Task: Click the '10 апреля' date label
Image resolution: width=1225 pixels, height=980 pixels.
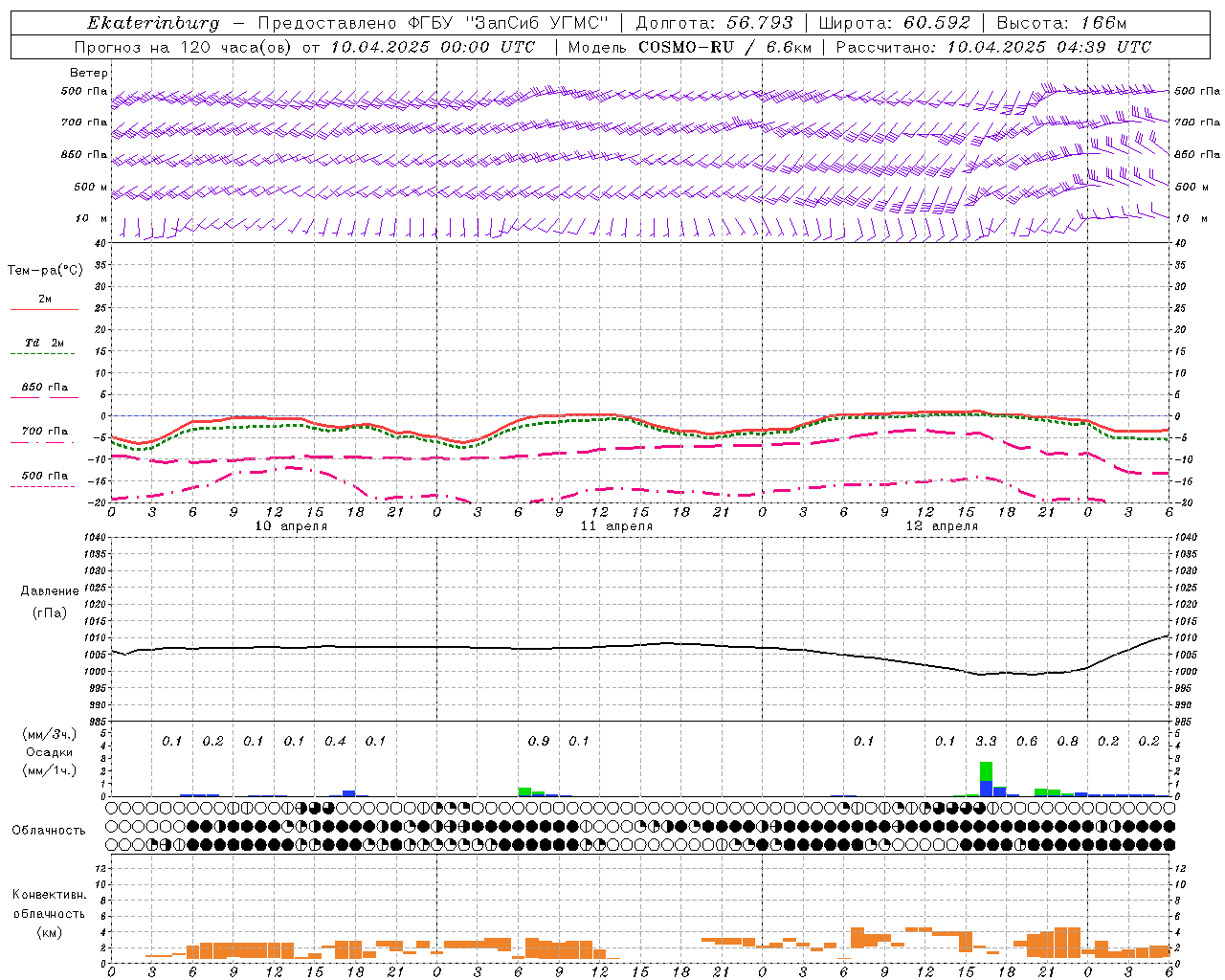Action: pyautogui.click(x=291, y=526)
